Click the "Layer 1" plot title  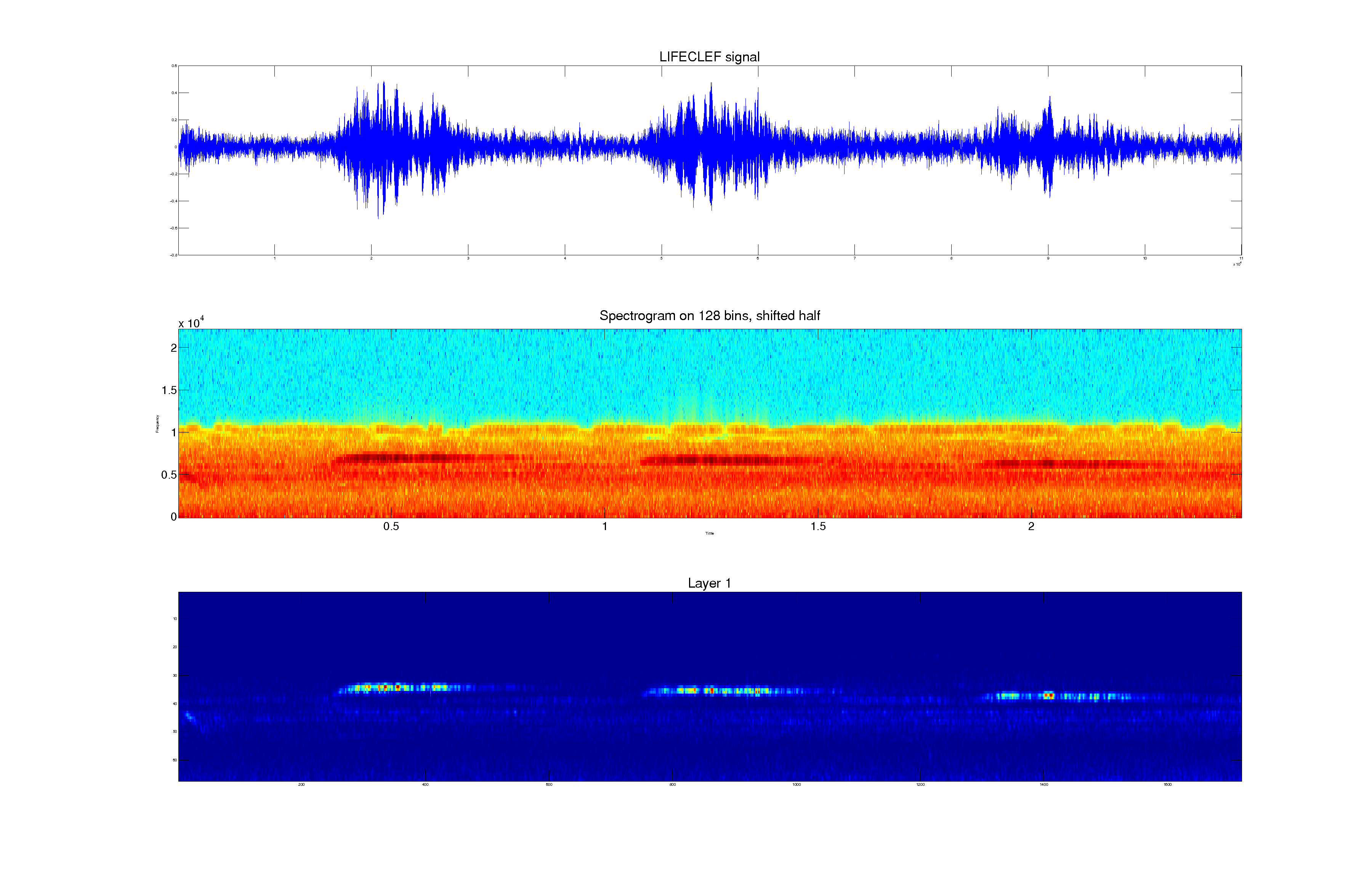(709, 583)
